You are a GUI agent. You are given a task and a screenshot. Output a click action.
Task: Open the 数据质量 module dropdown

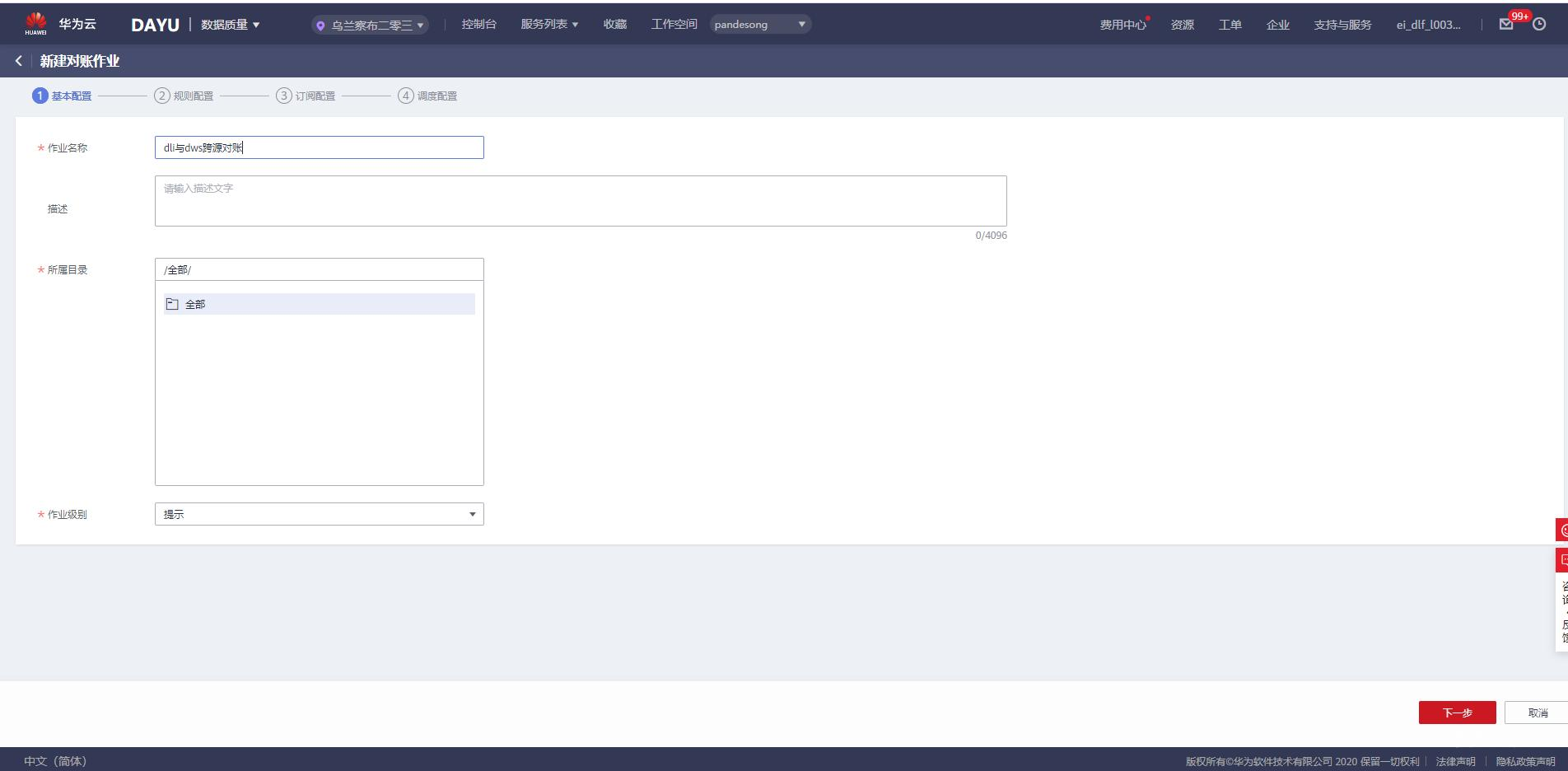pos(231,25)
